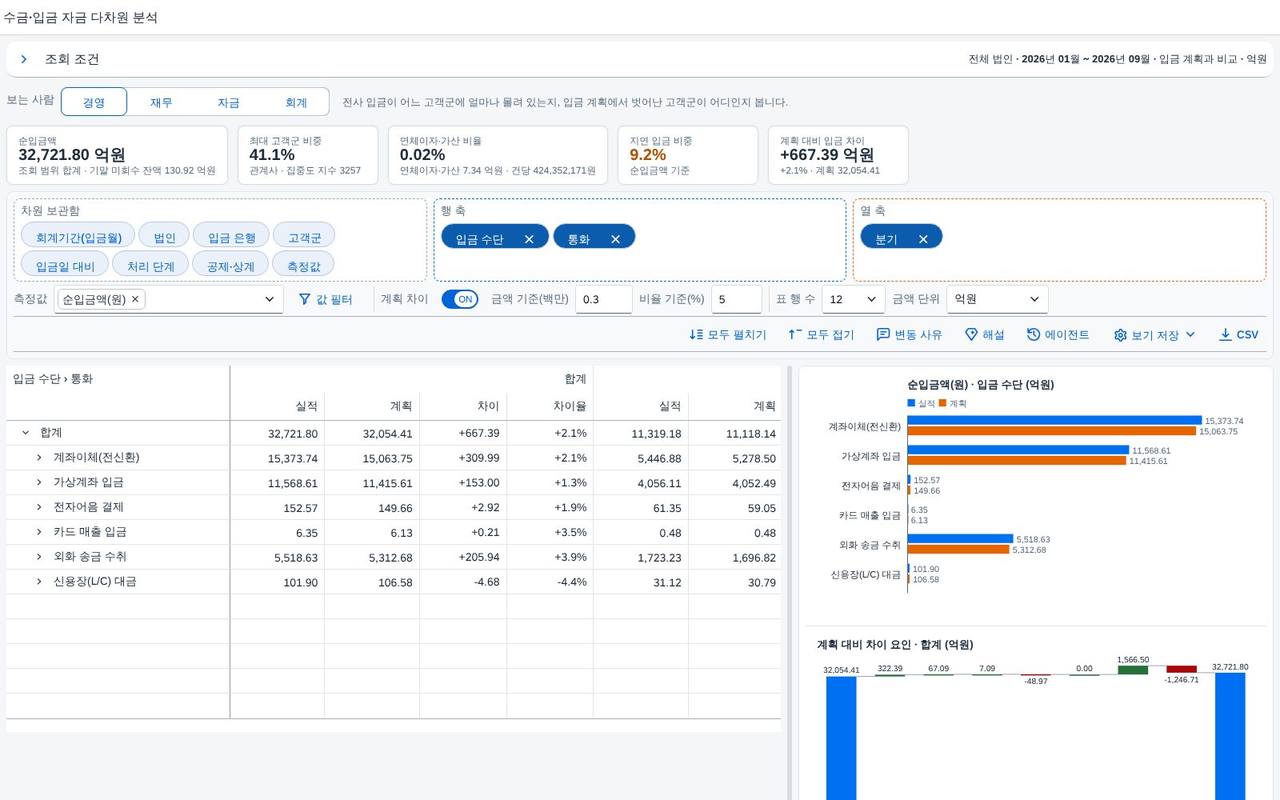Switch to the 회계 viewer tab
Screen dimensions: 1280x800
pos(296,102)
